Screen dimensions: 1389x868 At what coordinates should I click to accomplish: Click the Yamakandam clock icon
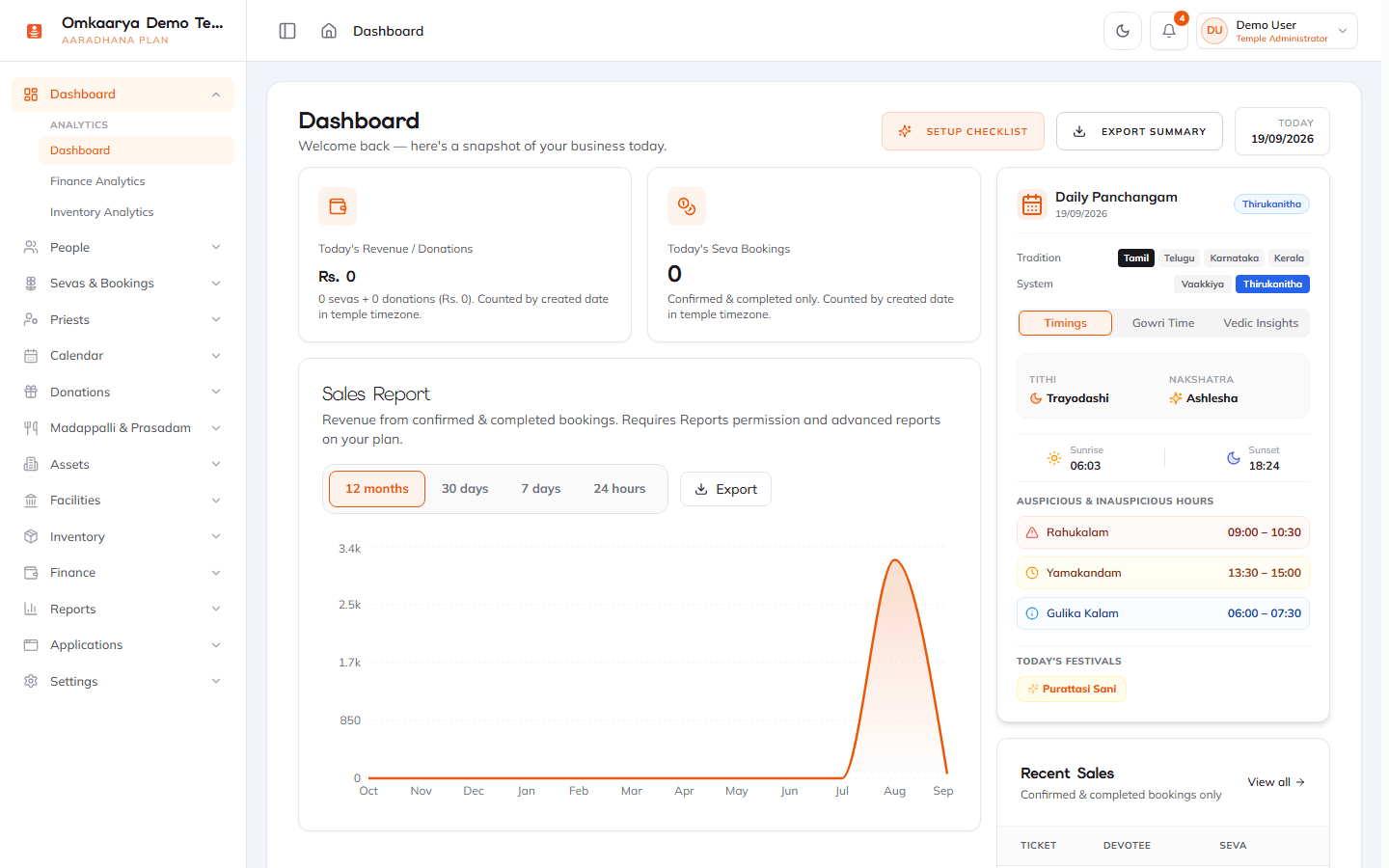coord(1032,573)
